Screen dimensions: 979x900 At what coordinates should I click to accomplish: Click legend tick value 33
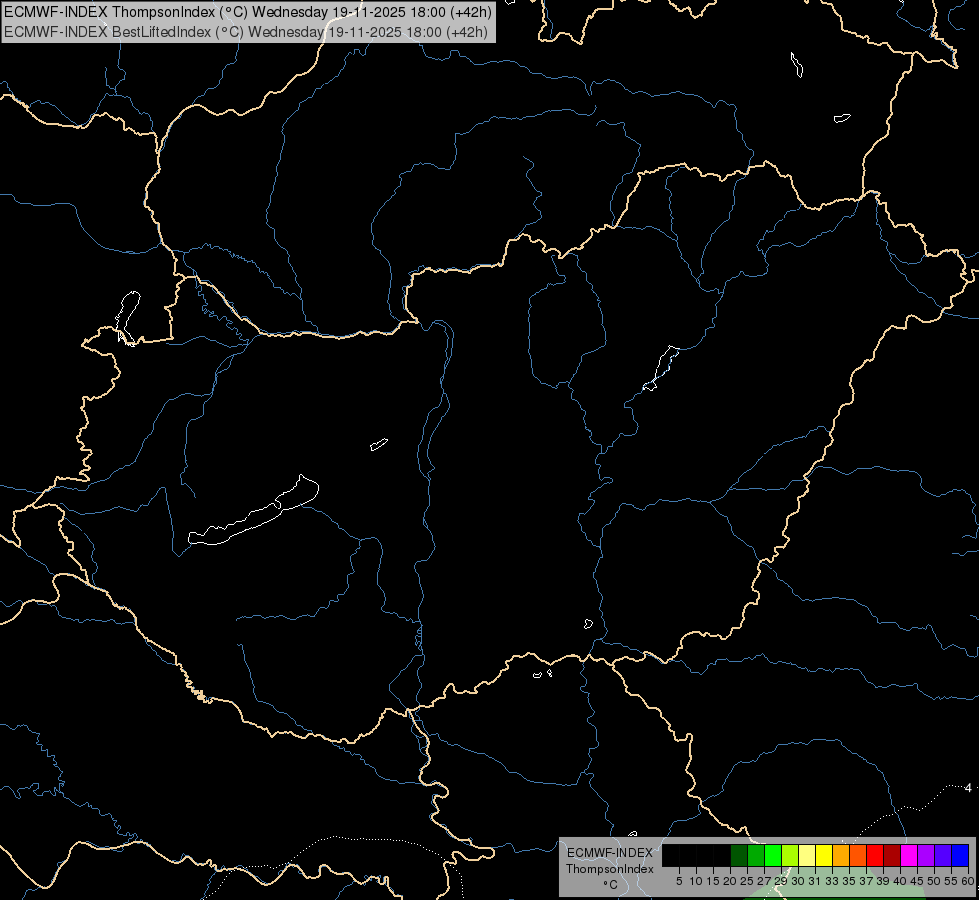(x=832, y=881)
